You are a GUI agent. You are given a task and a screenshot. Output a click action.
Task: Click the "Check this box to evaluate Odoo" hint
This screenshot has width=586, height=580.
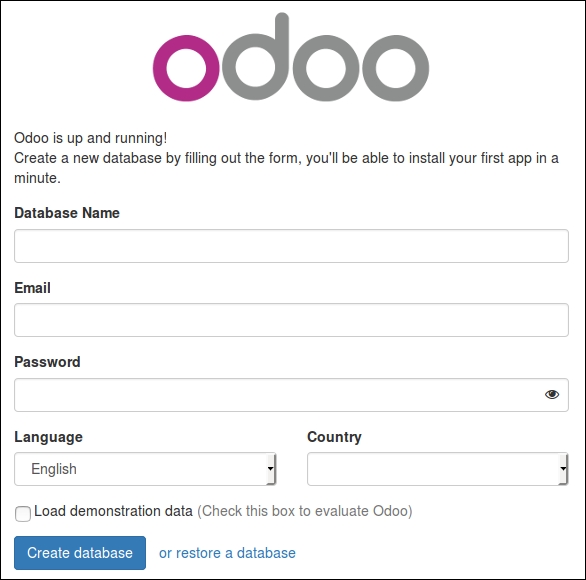click(305, 511)
